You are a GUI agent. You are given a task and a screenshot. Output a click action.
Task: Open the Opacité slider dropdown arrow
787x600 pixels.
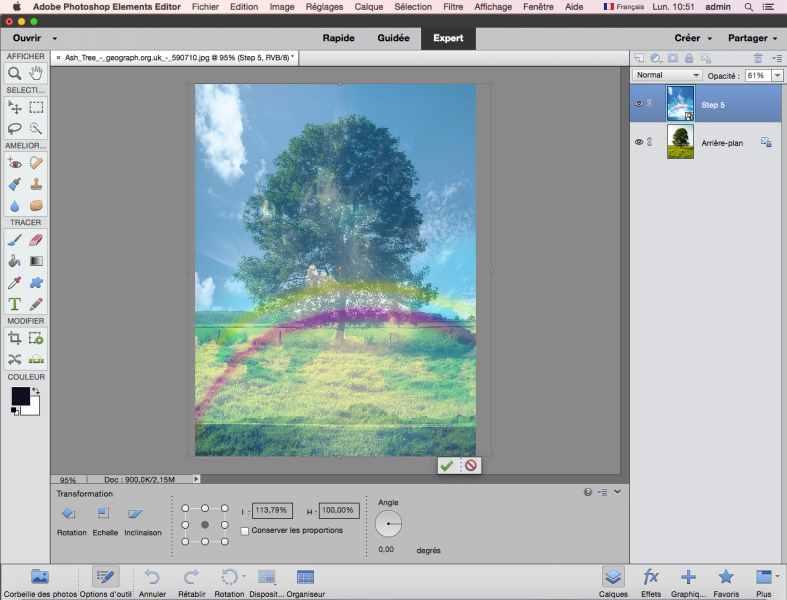tap(777, 76)
